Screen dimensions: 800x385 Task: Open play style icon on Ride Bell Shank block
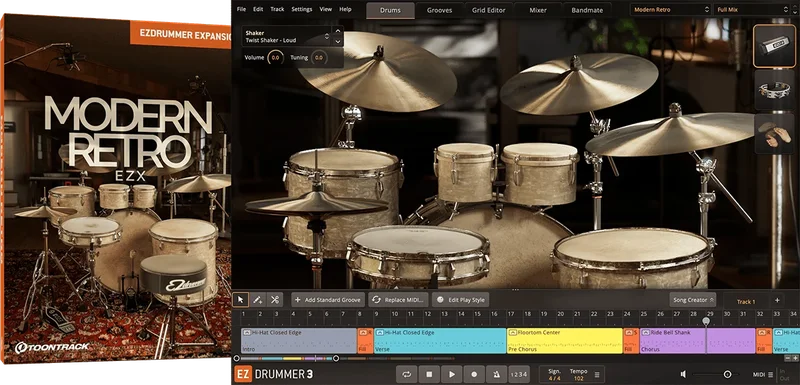coord(645,332)
